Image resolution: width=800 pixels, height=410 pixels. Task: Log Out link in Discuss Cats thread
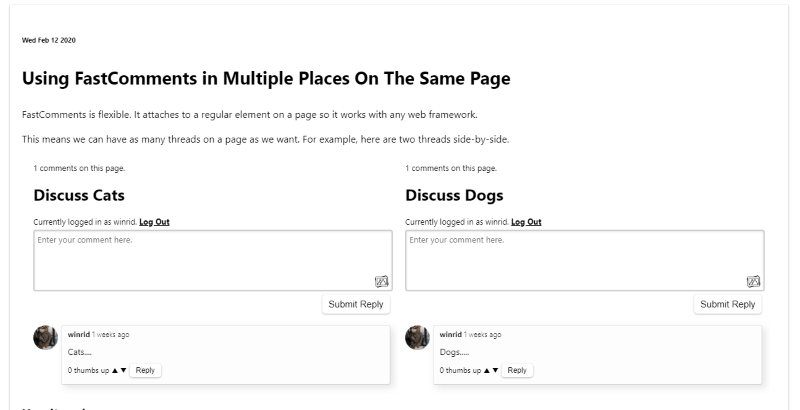[154, 221]
